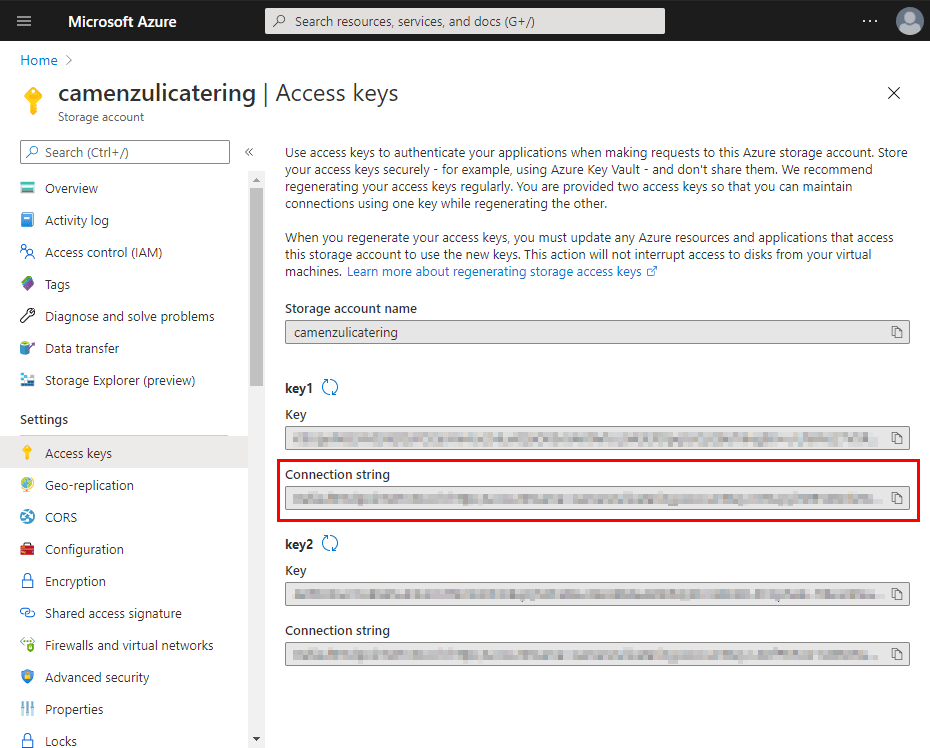Viewport: 930px width, 748px height.
Task: Follow the regenerating storage access keys link
Action: (498, 271)
